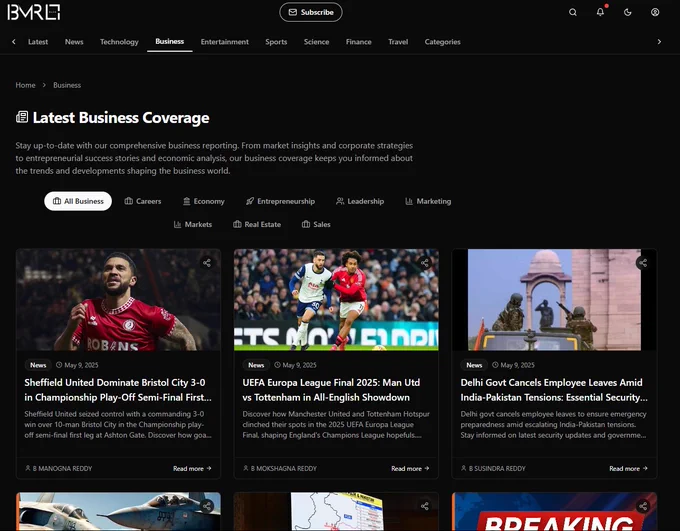Open the Entertainment tab

point(225,42)
